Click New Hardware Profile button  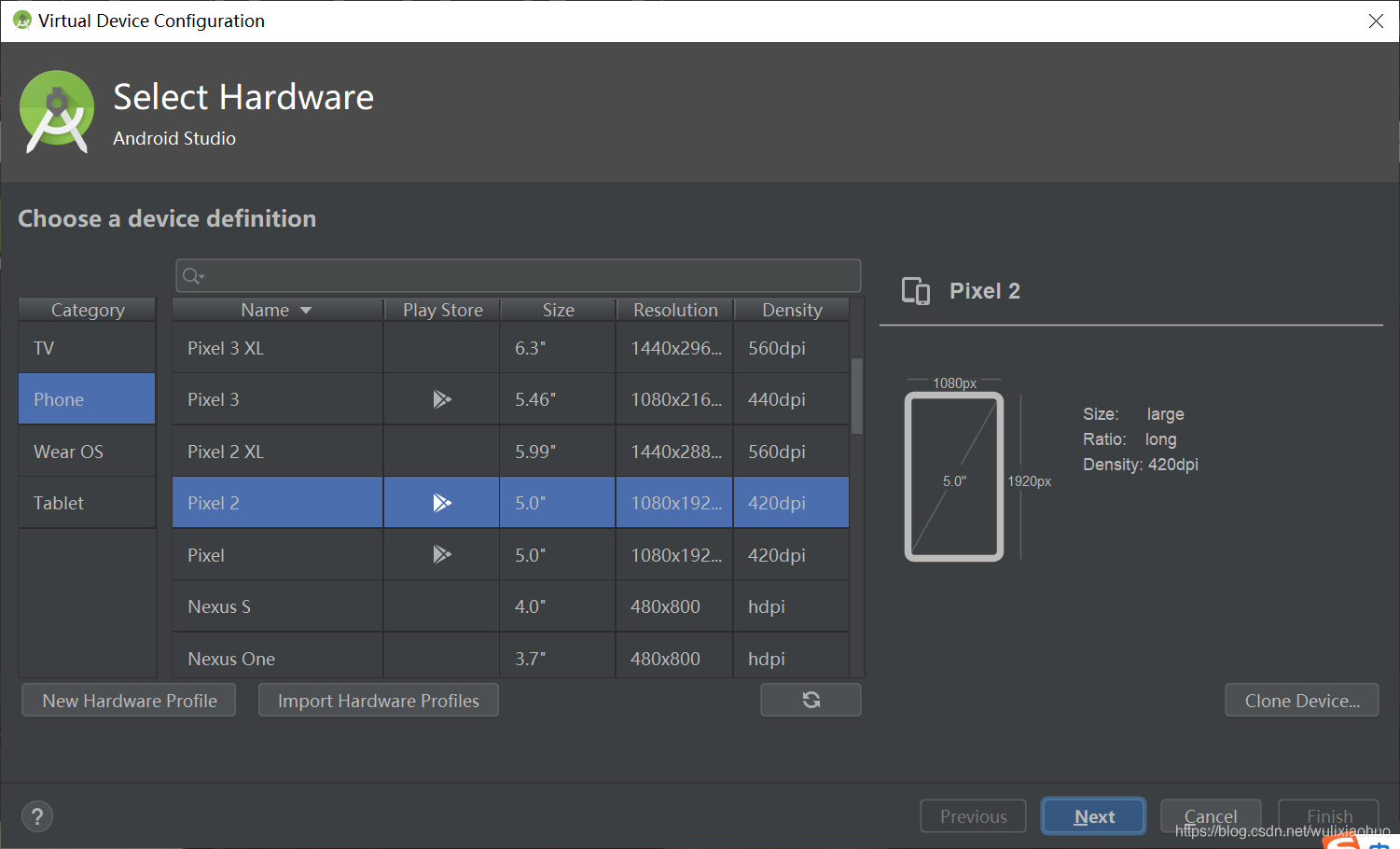[129, 701]
